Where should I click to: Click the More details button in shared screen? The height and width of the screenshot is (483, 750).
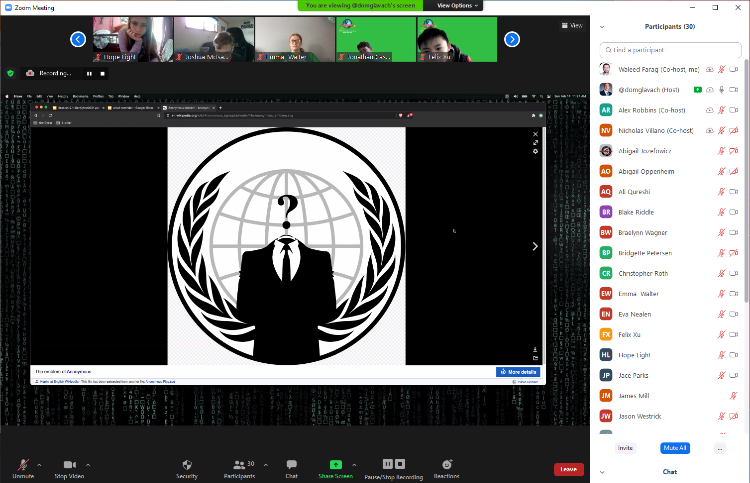pos(518,372)
